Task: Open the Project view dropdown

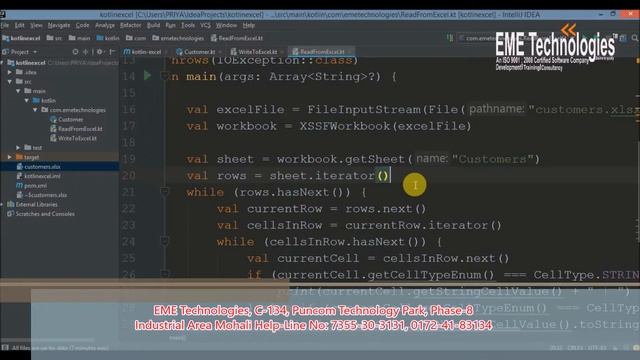Action: coord(35,52)
